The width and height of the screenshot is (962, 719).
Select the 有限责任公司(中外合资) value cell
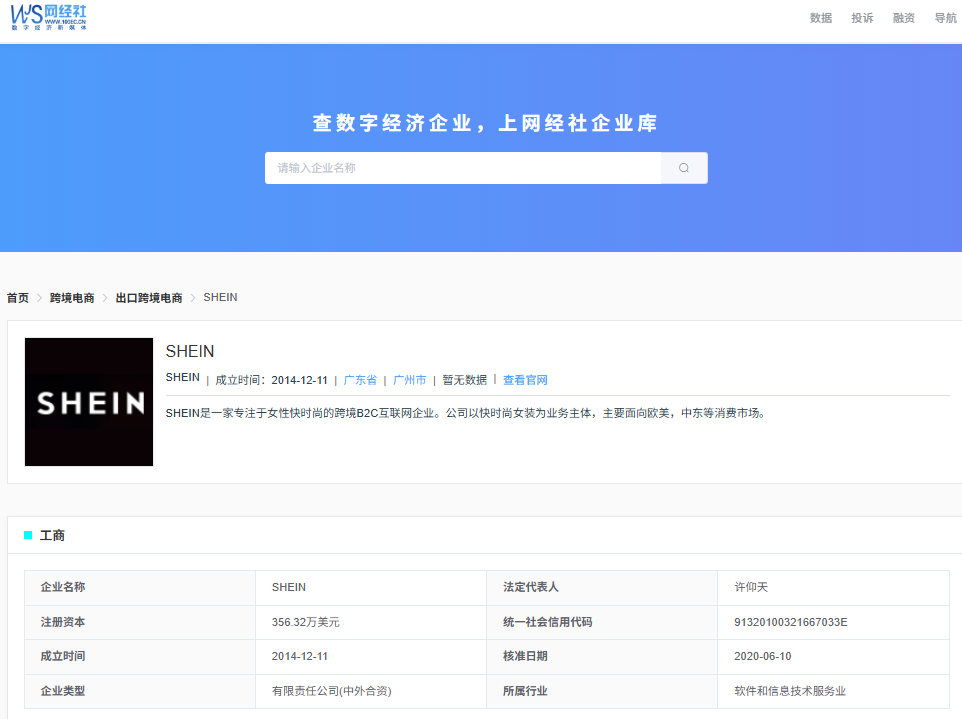click(371, 691)
